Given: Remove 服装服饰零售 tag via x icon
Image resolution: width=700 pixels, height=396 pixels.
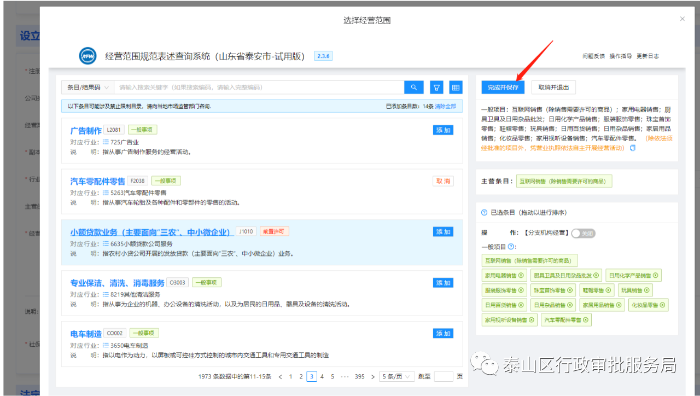Looking at the screenshot, I should (x=521, y=290).
